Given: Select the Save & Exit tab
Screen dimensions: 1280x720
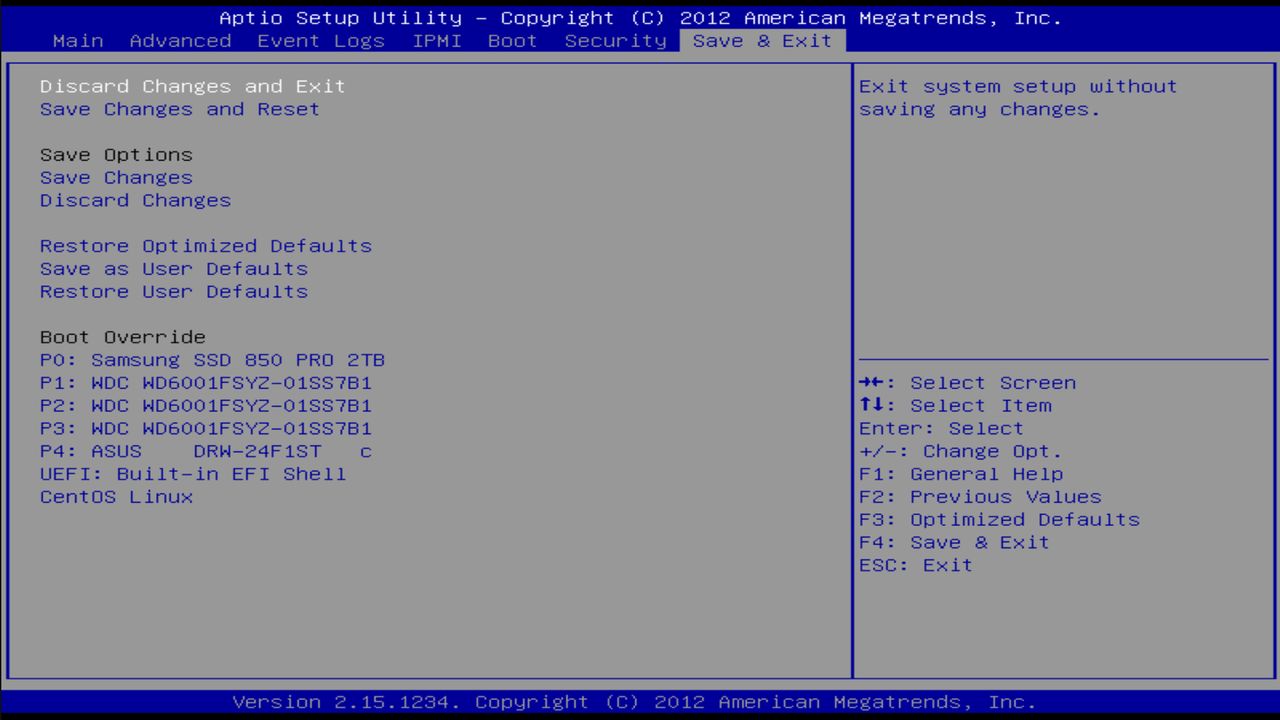Looking at the screenshot, I should click(762, 41).
